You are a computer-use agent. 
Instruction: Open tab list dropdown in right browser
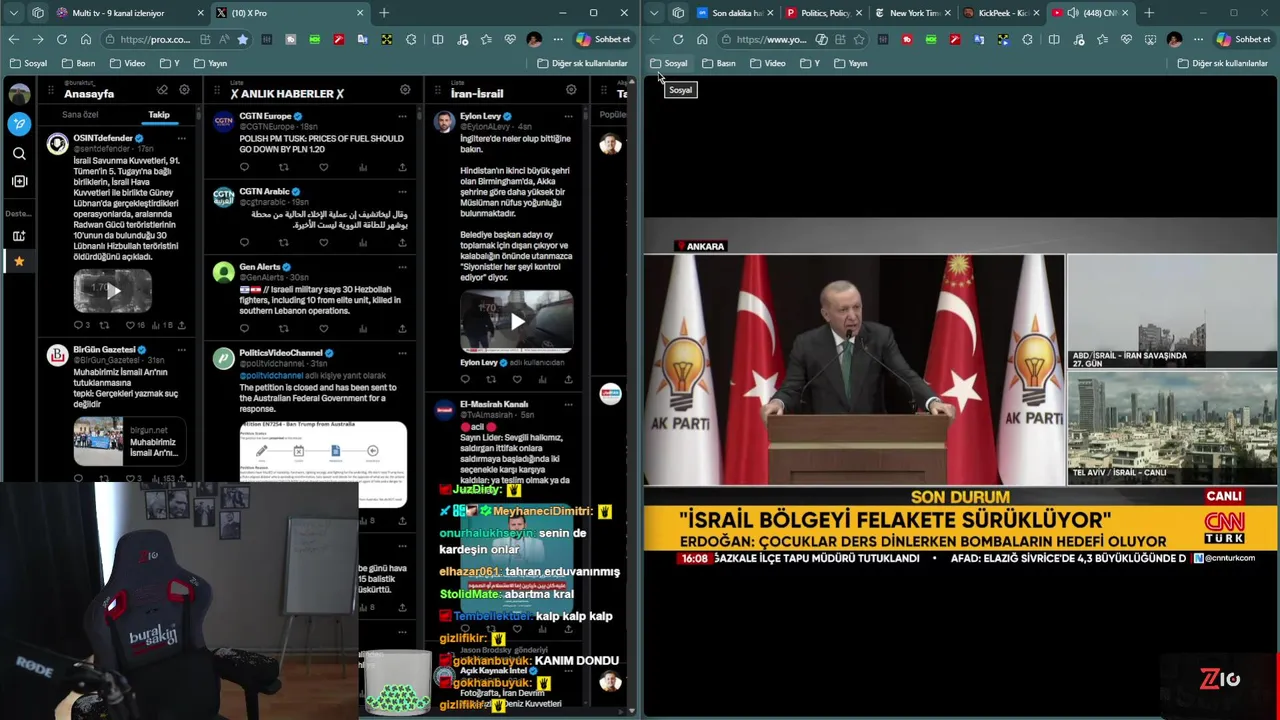[654, 13]
